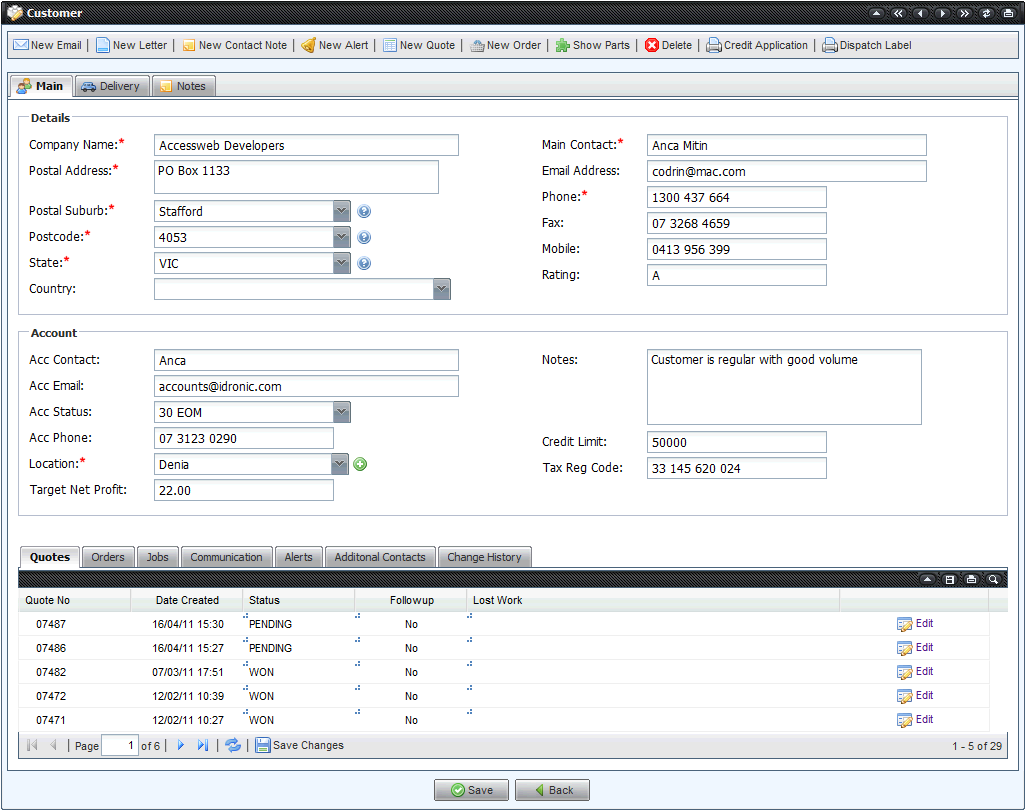Open the Change History tab

pos(484,557)
